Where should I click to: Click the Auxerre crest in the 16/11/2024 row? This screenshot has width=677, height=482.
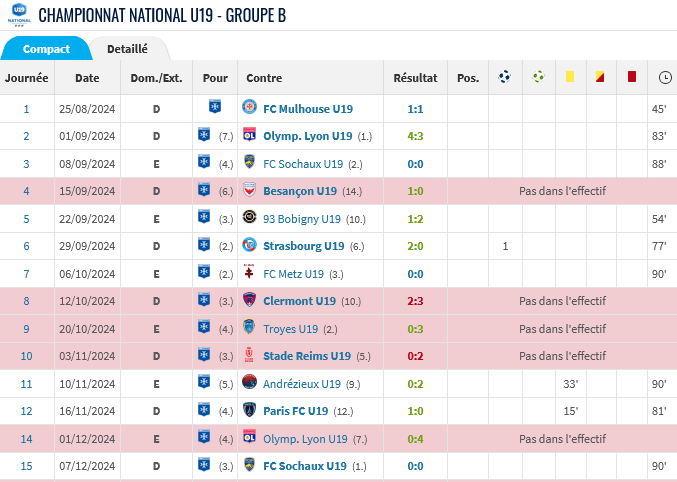point(204,409)
